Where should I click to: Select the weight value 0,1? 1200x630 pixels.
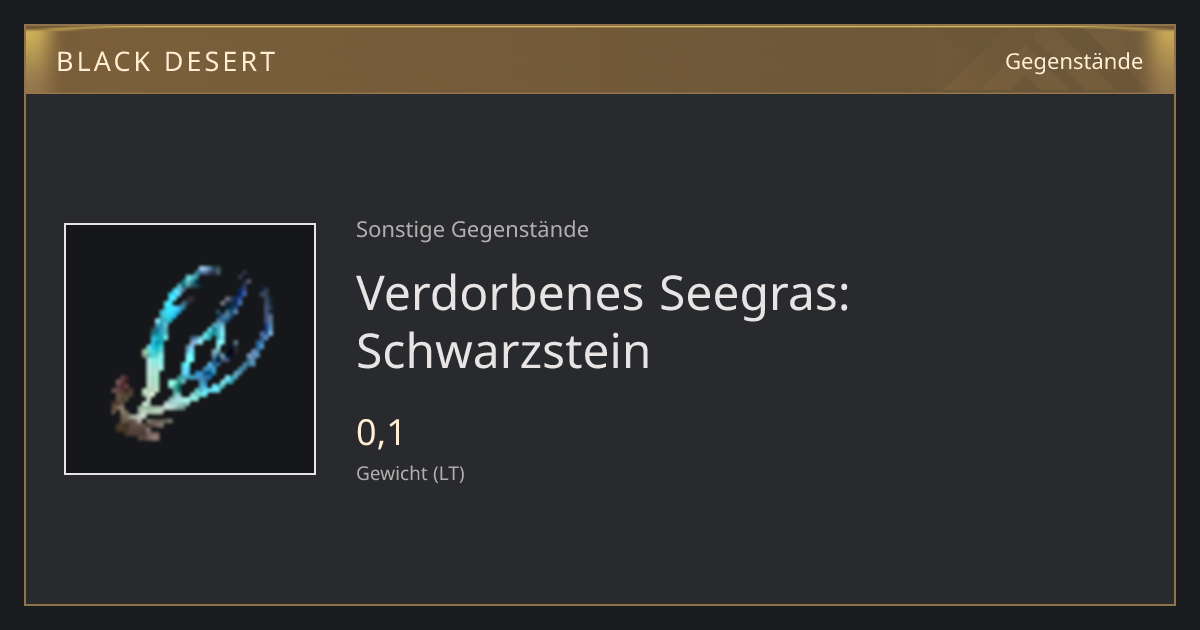(380, 433)
